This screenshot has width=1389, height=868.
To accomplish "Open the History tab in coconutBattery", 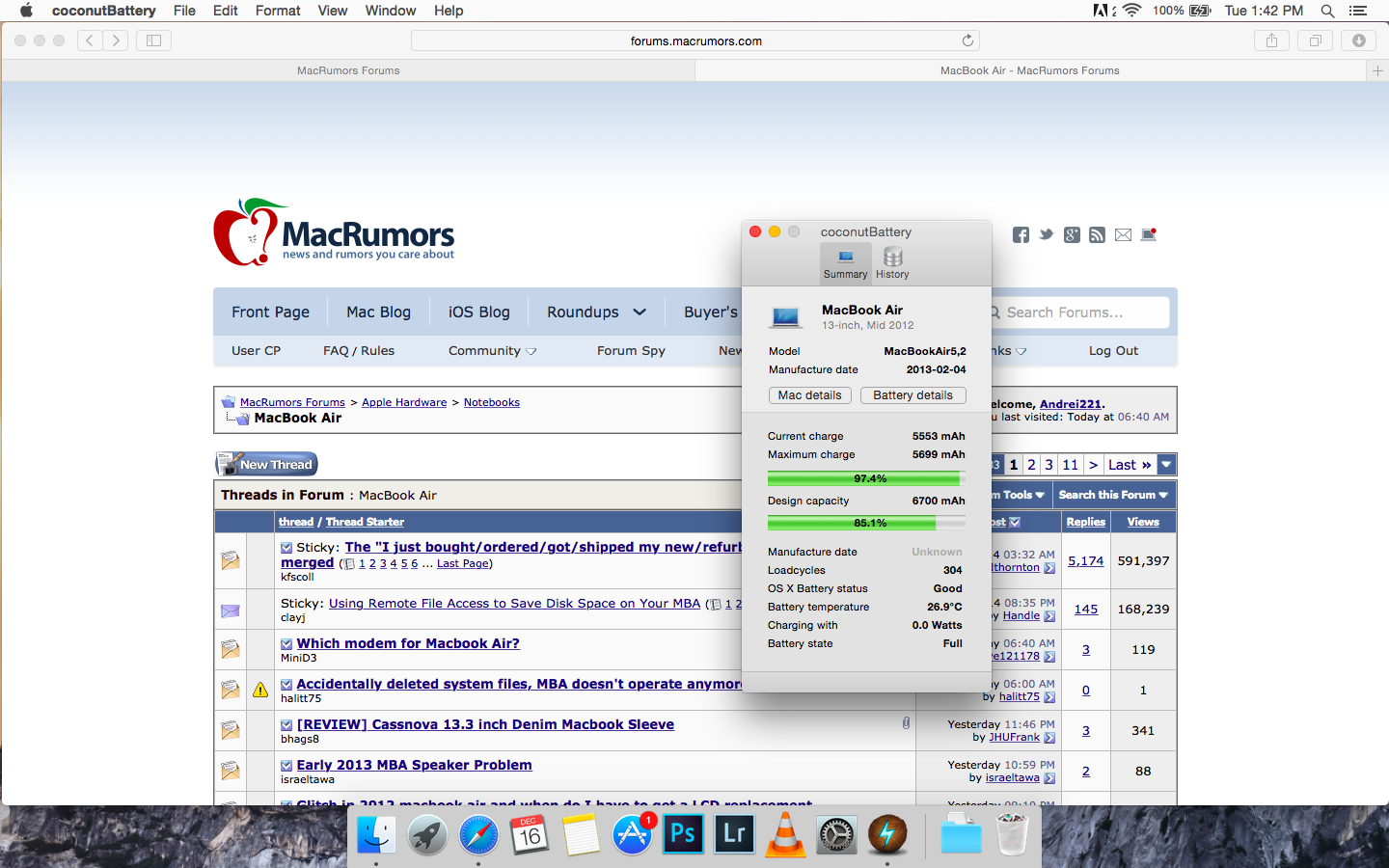I will (892, 263).
